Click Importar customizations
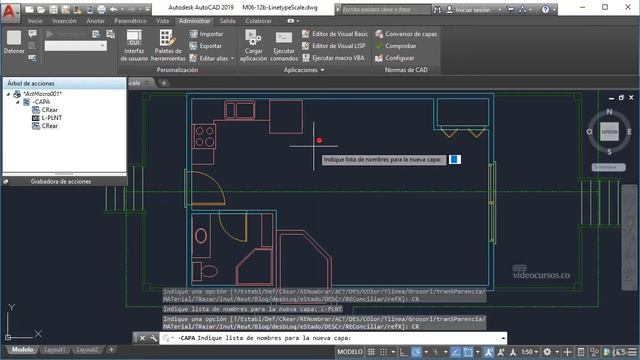 click(207, 34)
